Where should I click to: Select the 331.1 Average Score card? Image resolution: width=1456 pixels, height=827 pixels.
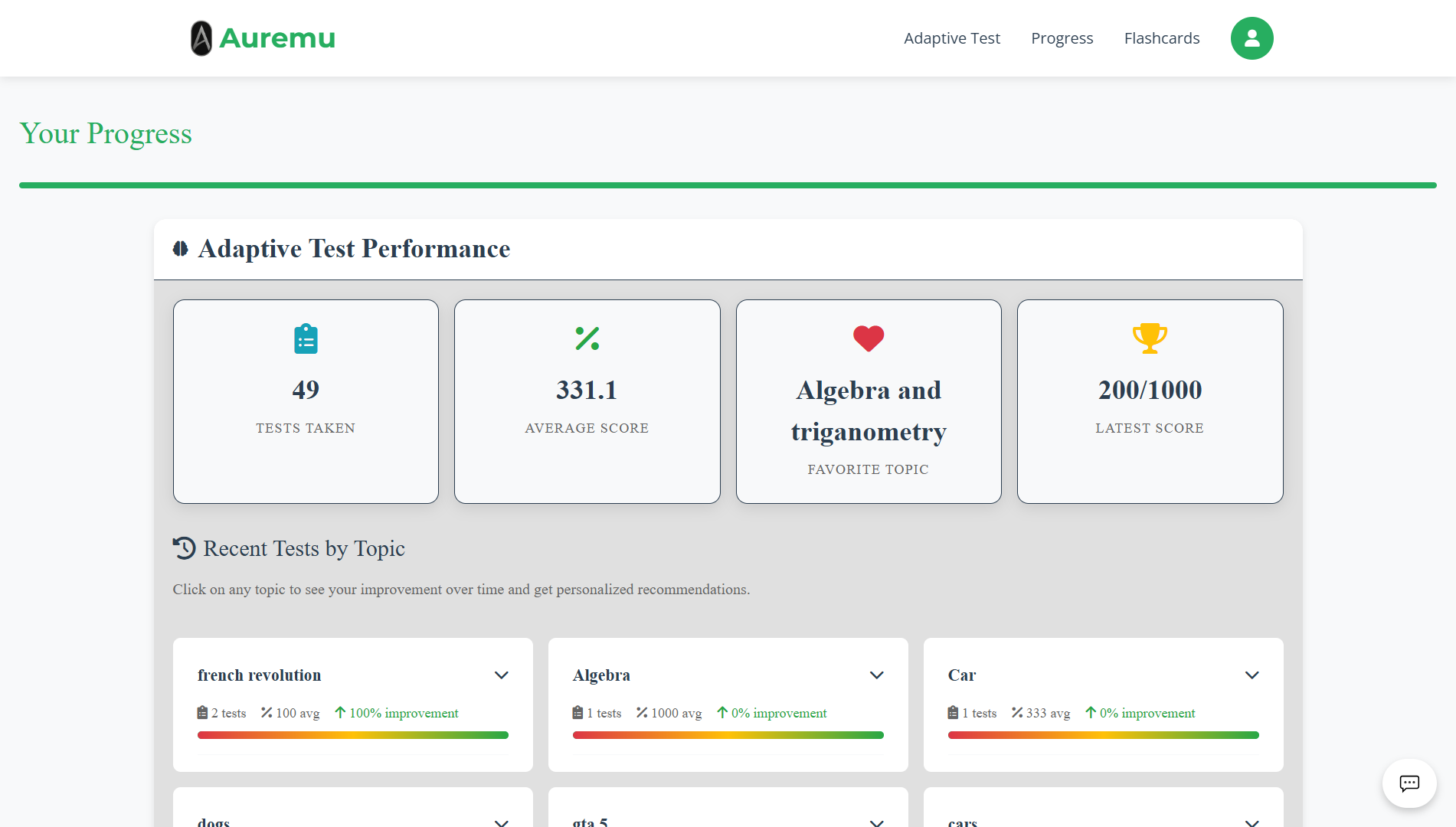(587, 401)
